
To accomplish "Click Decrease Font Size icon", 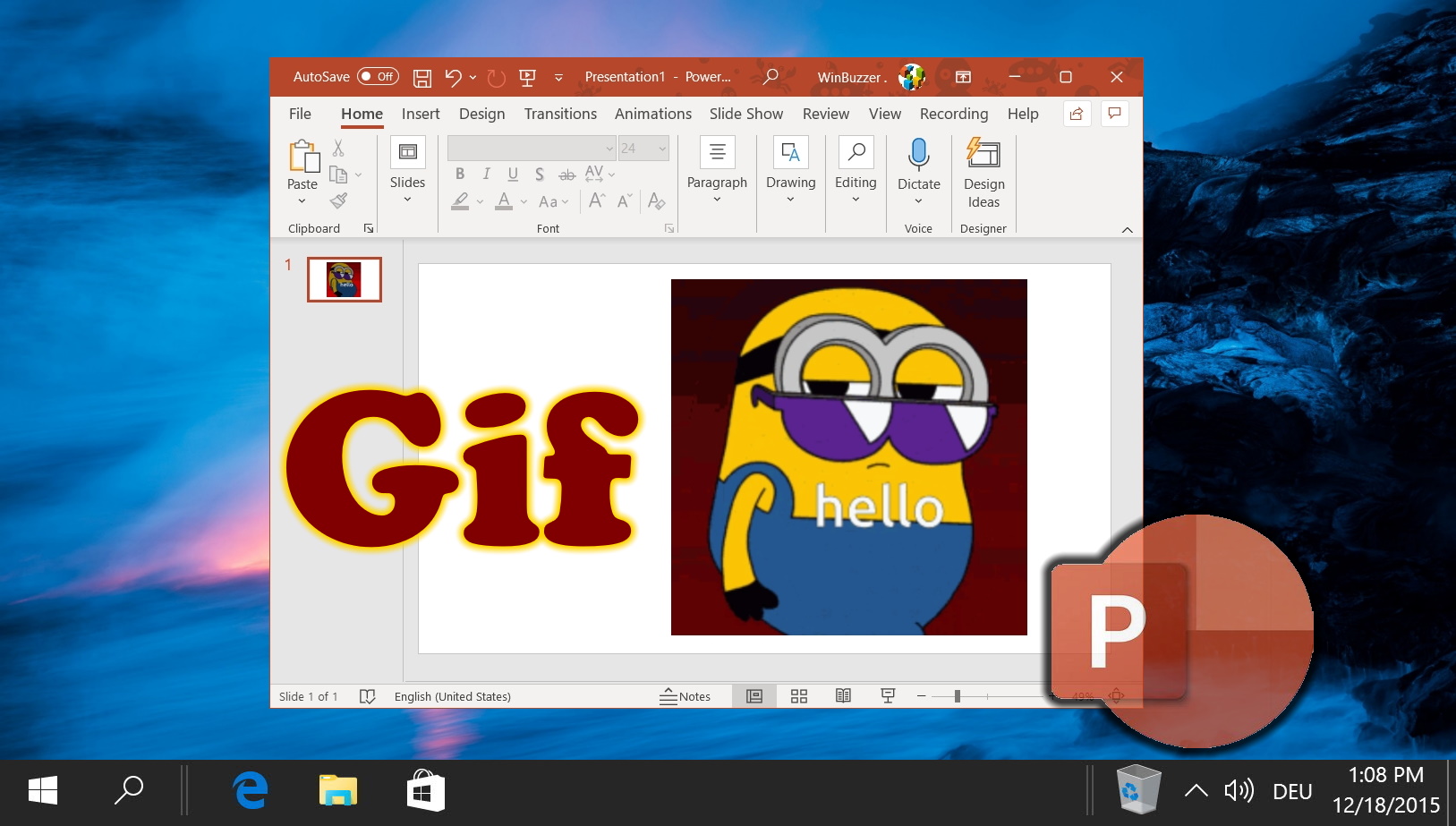I will (625, 200).
